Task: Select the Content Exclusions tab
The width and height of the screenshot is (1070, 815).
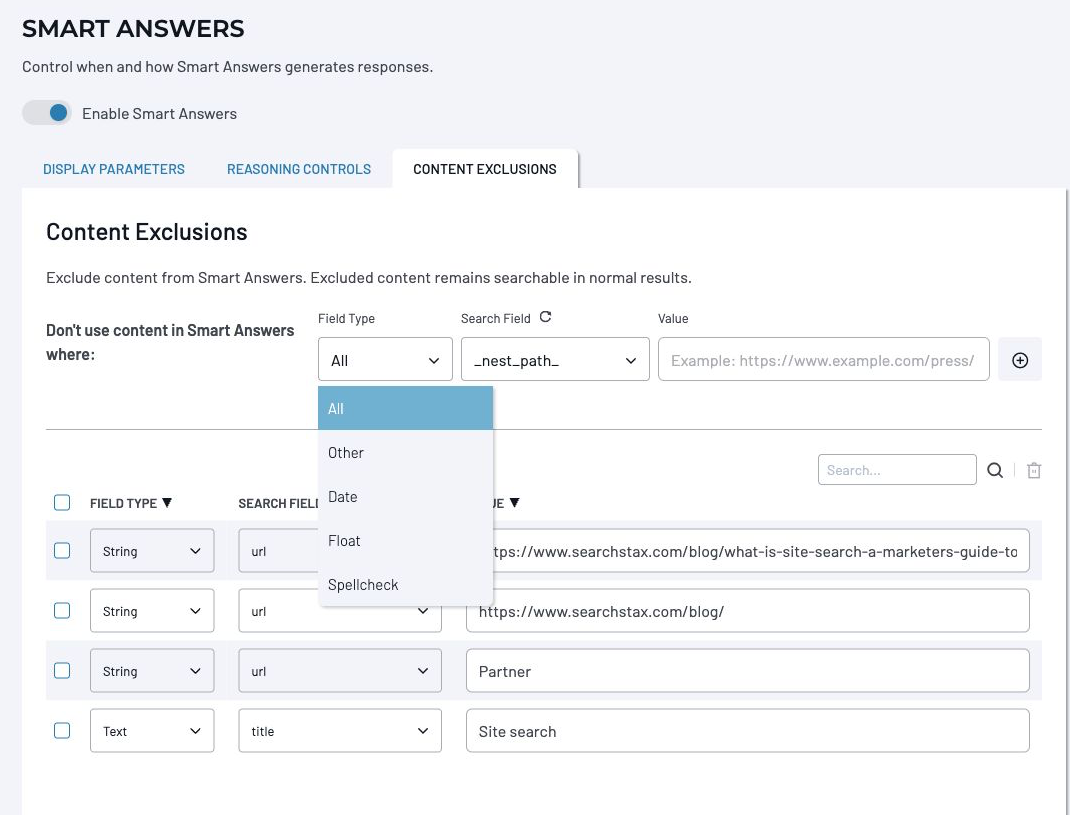Action: (x=485, y=169)
